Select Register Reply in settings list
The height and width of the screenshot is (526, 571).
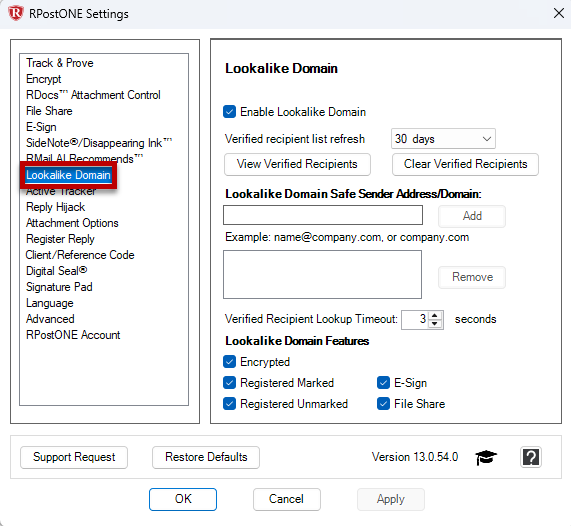point(60,239)
